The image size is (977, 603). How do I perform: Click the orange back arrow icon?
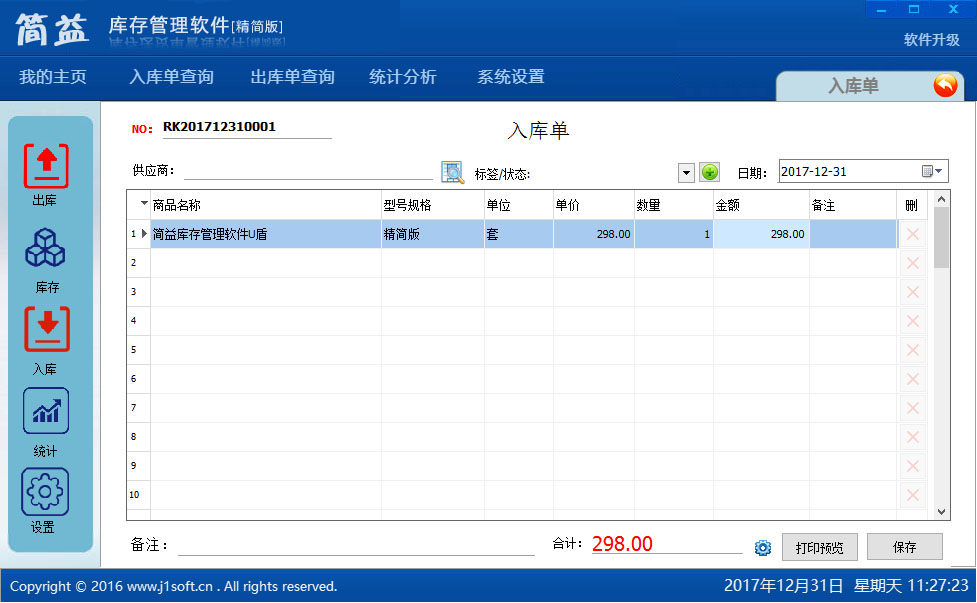[944, 86]
